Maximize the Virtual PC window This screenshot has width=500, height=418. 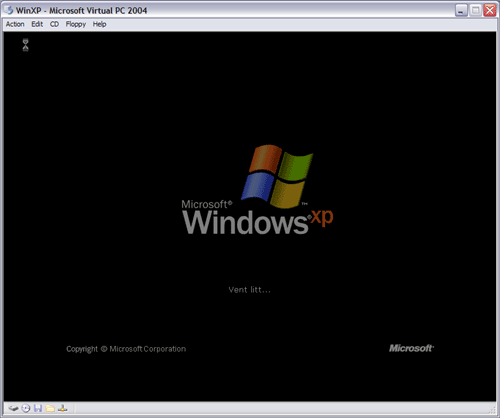tap(475, 10)
